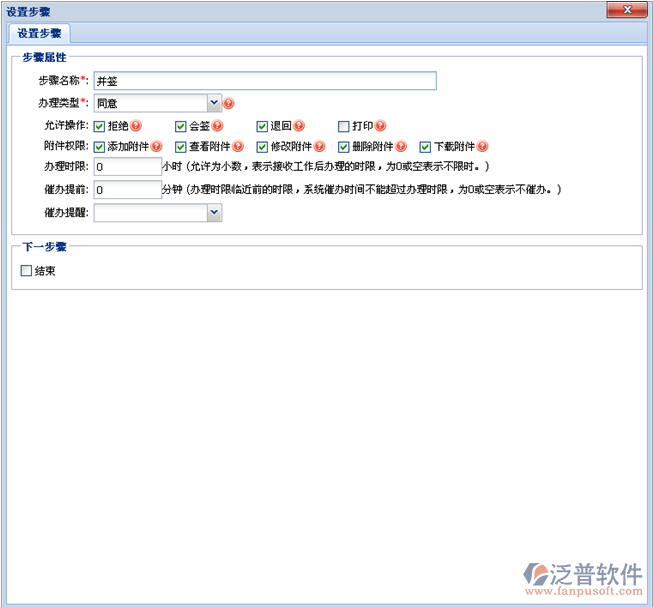Toggle the 修改附件 permission checkbox
Image resolution: width=653 pixels, height=607 pixels.
pos(262,146)
